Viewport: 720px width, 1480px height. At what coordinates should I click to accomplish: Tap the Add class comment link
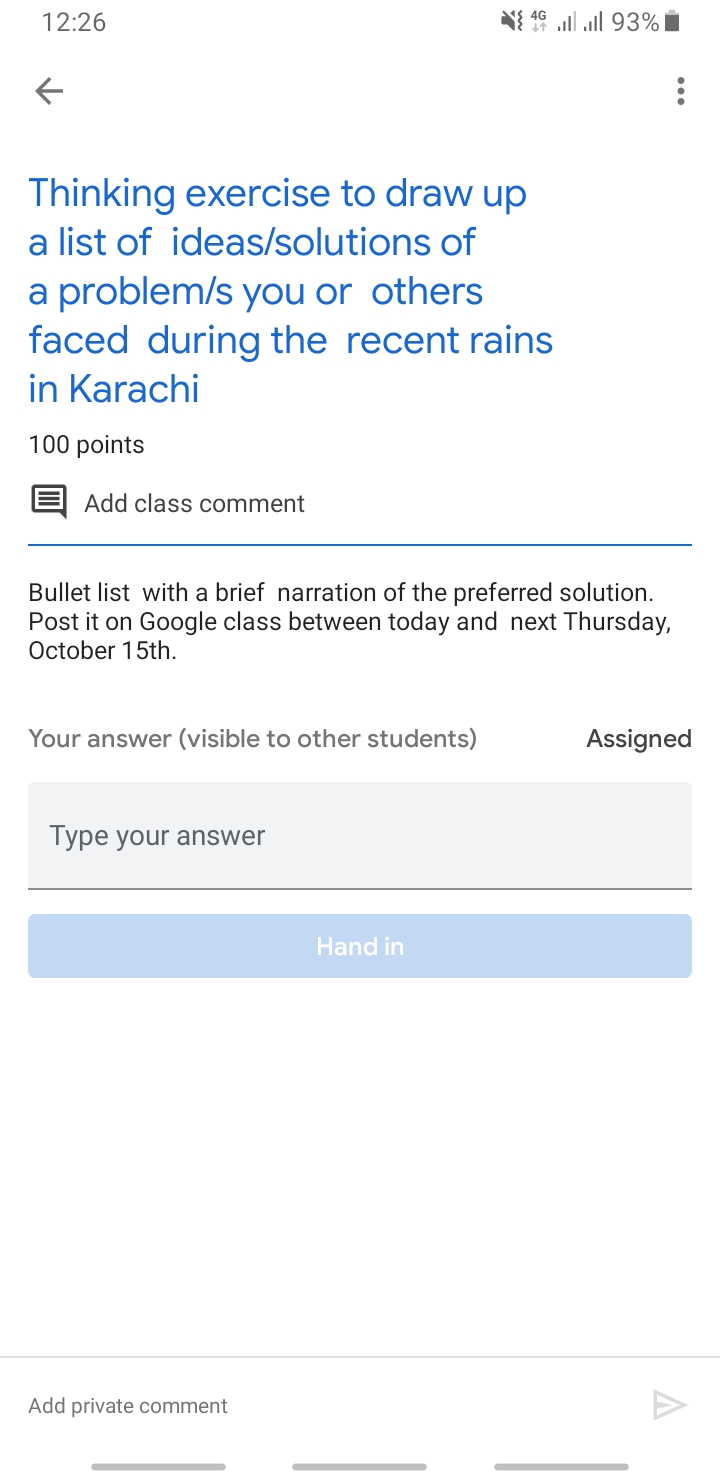[x=194, y=503]
